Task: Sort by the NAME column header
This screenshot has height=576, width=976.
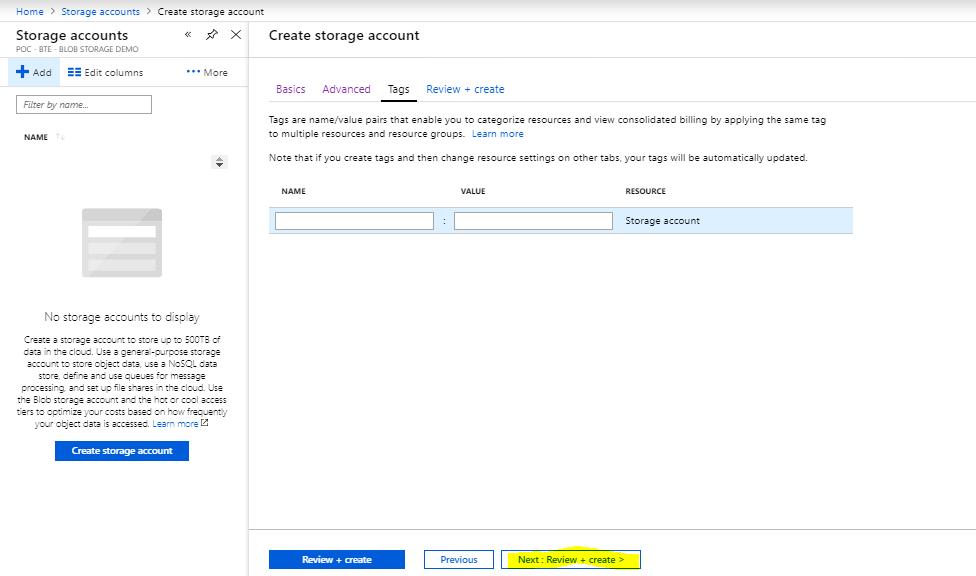Action: (x=36, y=137)
